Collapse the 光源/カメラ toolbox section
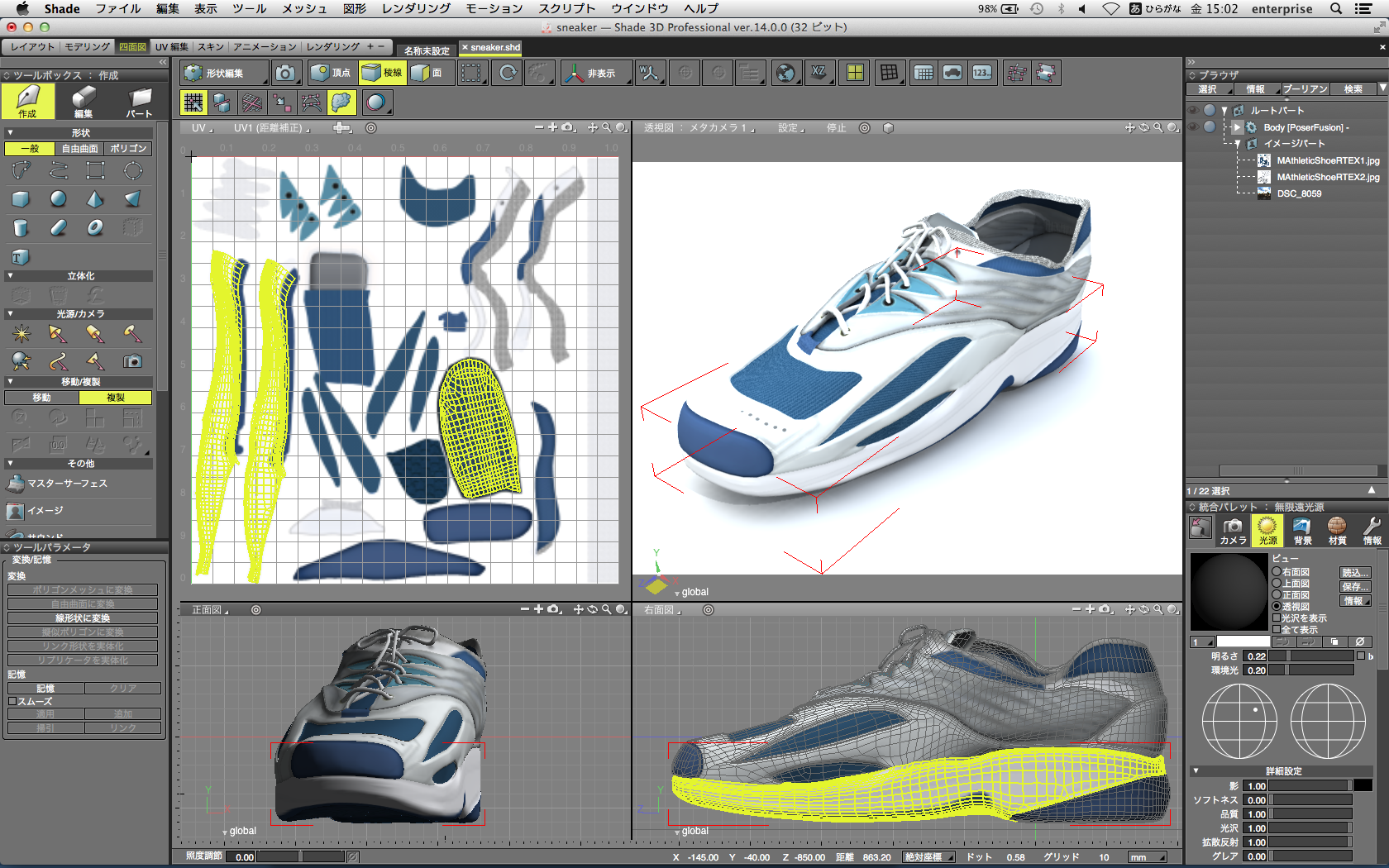 [10, 314]
